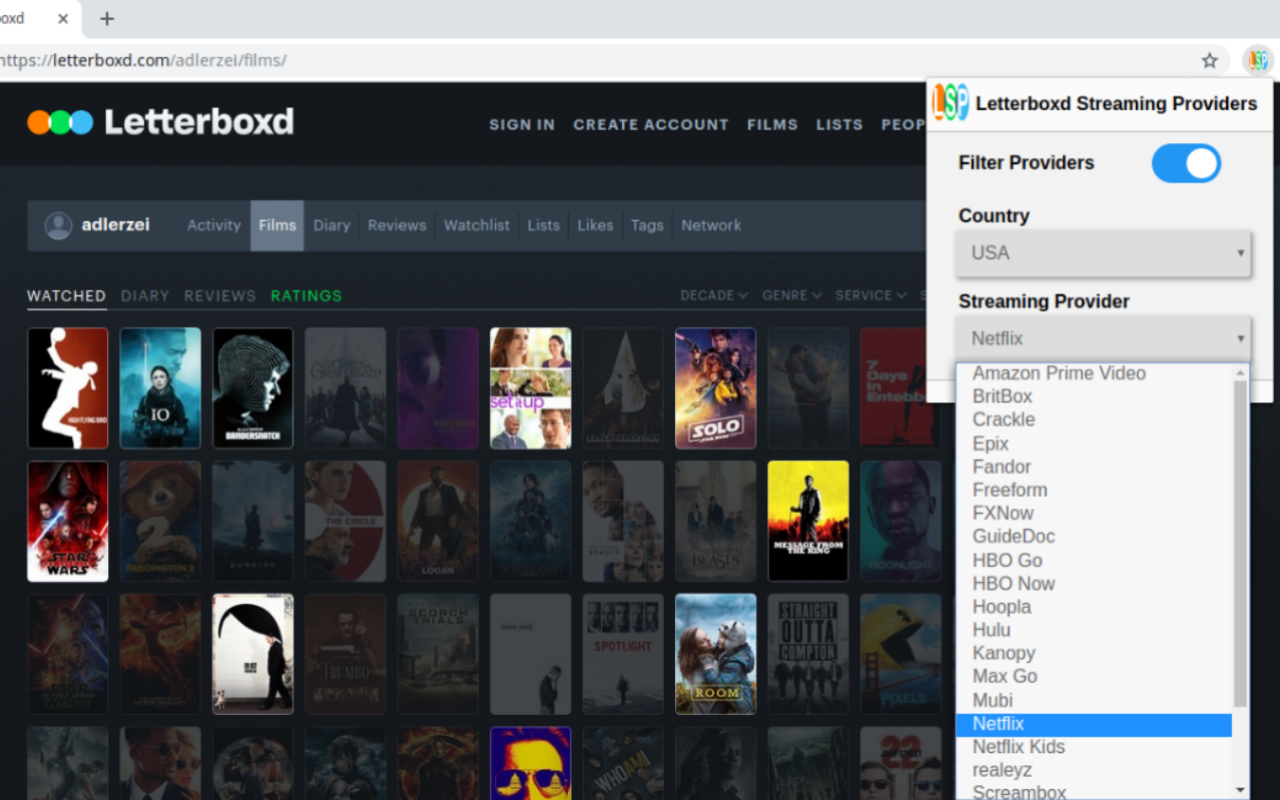Select Amazon Prime Video from provider list
Screen dimensions: 1280x800
tap(1094, 373)
